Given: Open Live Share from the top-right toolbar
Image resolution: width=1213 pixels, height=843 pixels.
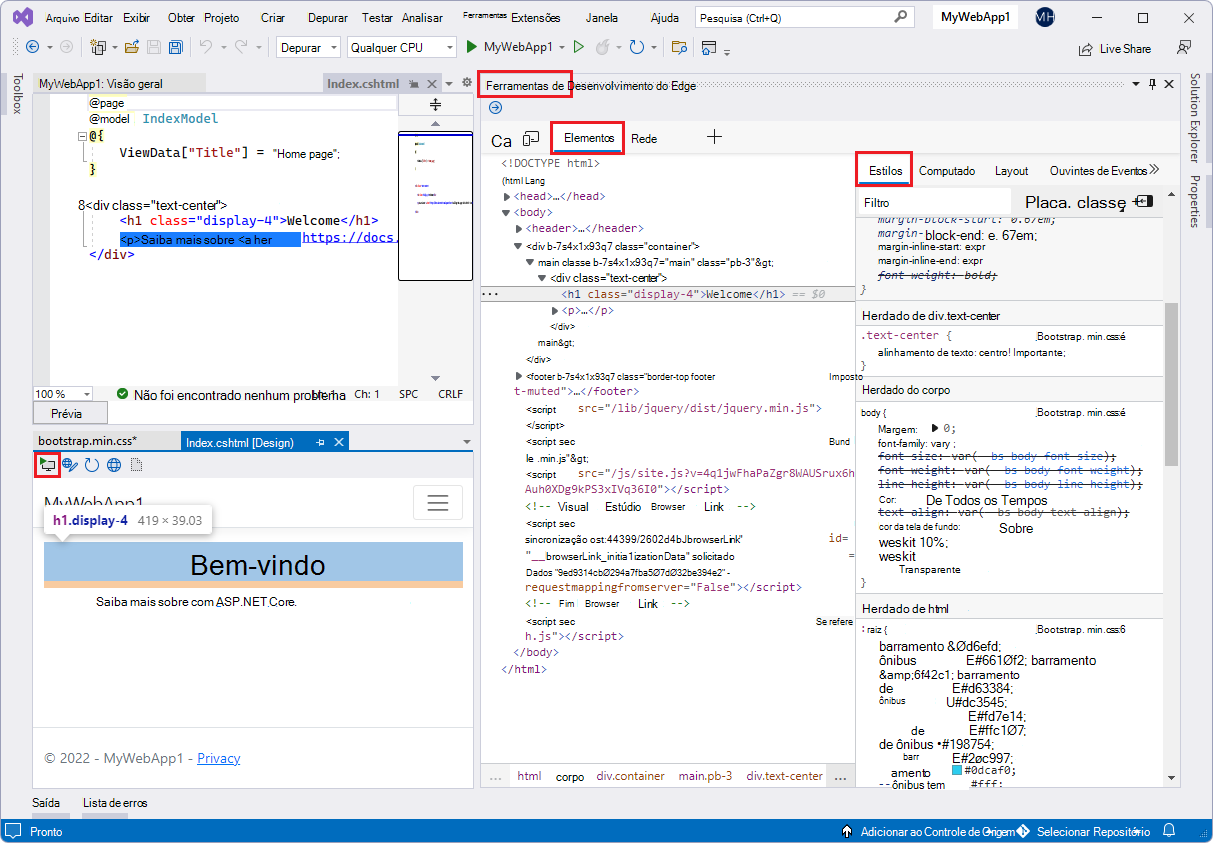Looking at the screenshot, I should coord(1115,48).
